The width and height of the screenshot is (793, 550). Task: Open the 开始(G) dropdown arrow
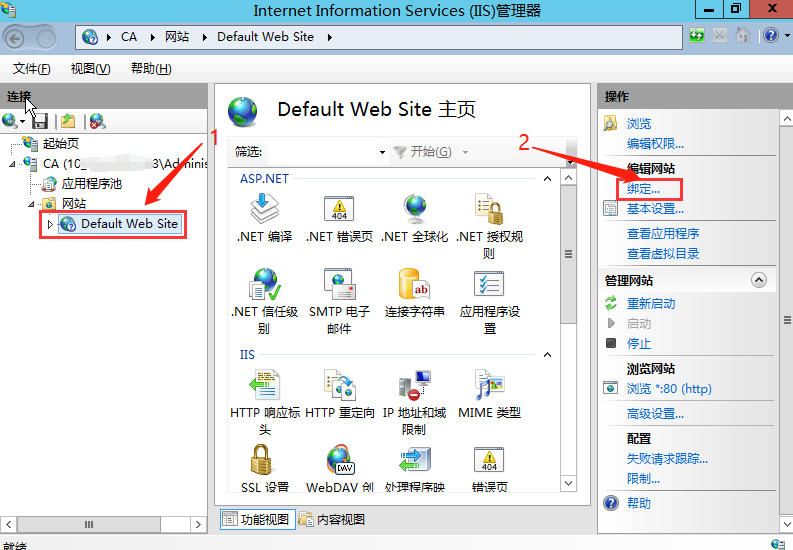tap(465, 152)
